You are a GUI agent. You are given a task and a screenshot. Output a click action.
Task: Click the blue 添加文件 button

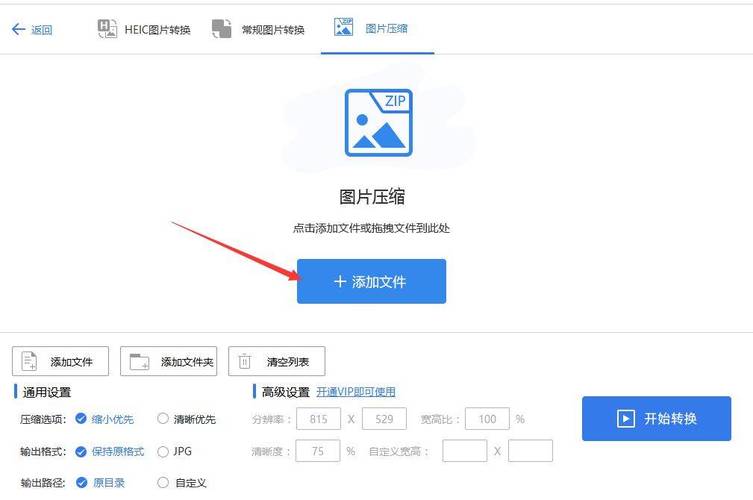(371, 281)
